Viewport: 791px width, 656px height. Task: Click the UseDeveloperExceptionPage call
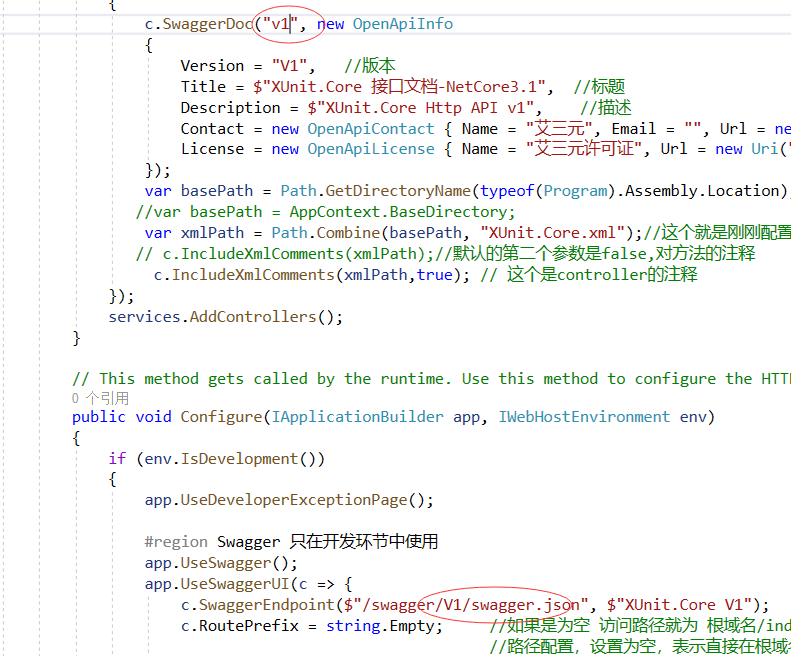[x=294, y=500]
